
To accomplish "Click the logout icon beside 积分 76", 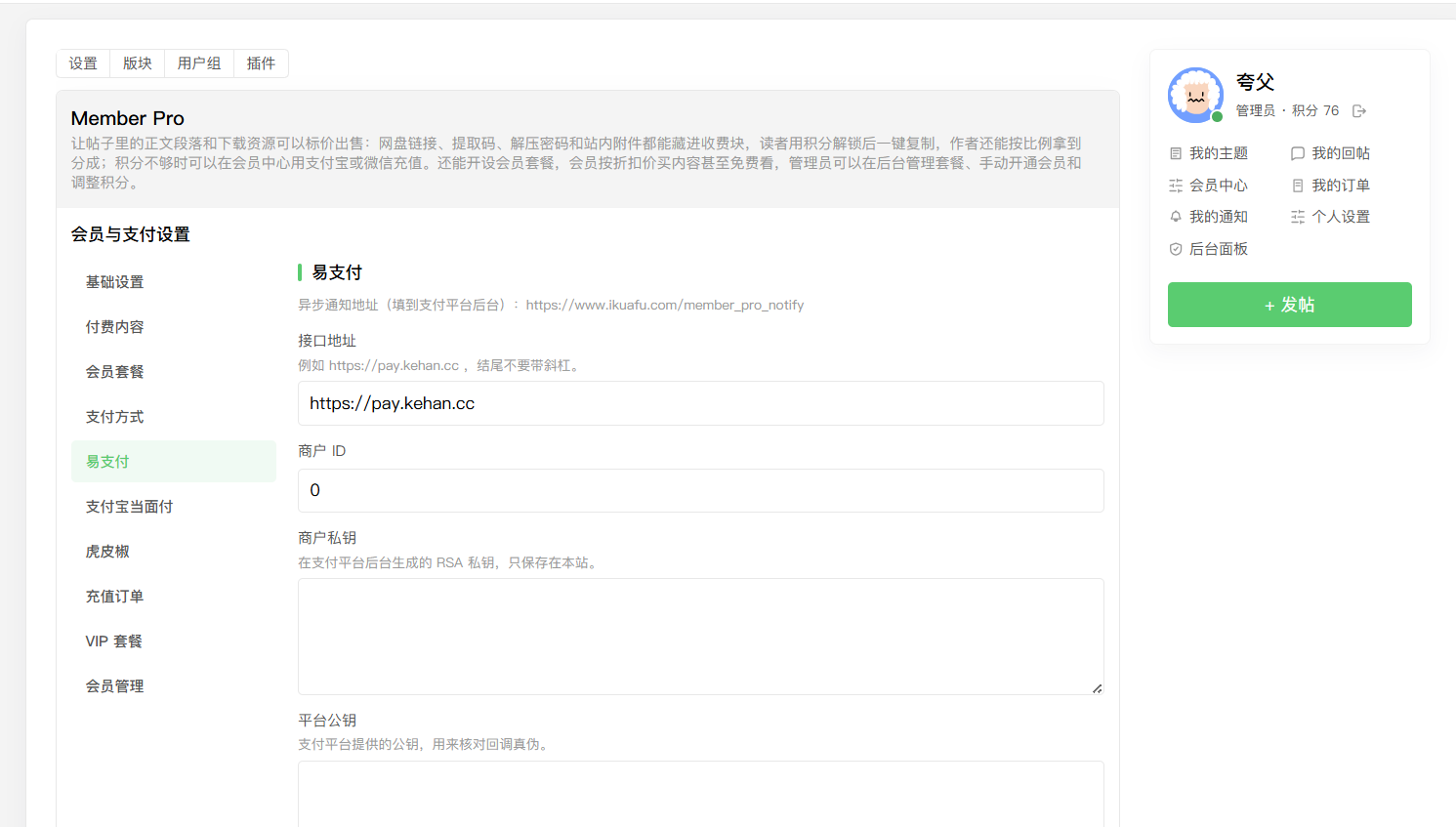I will pyautogui.click(x=1359, y=111).
